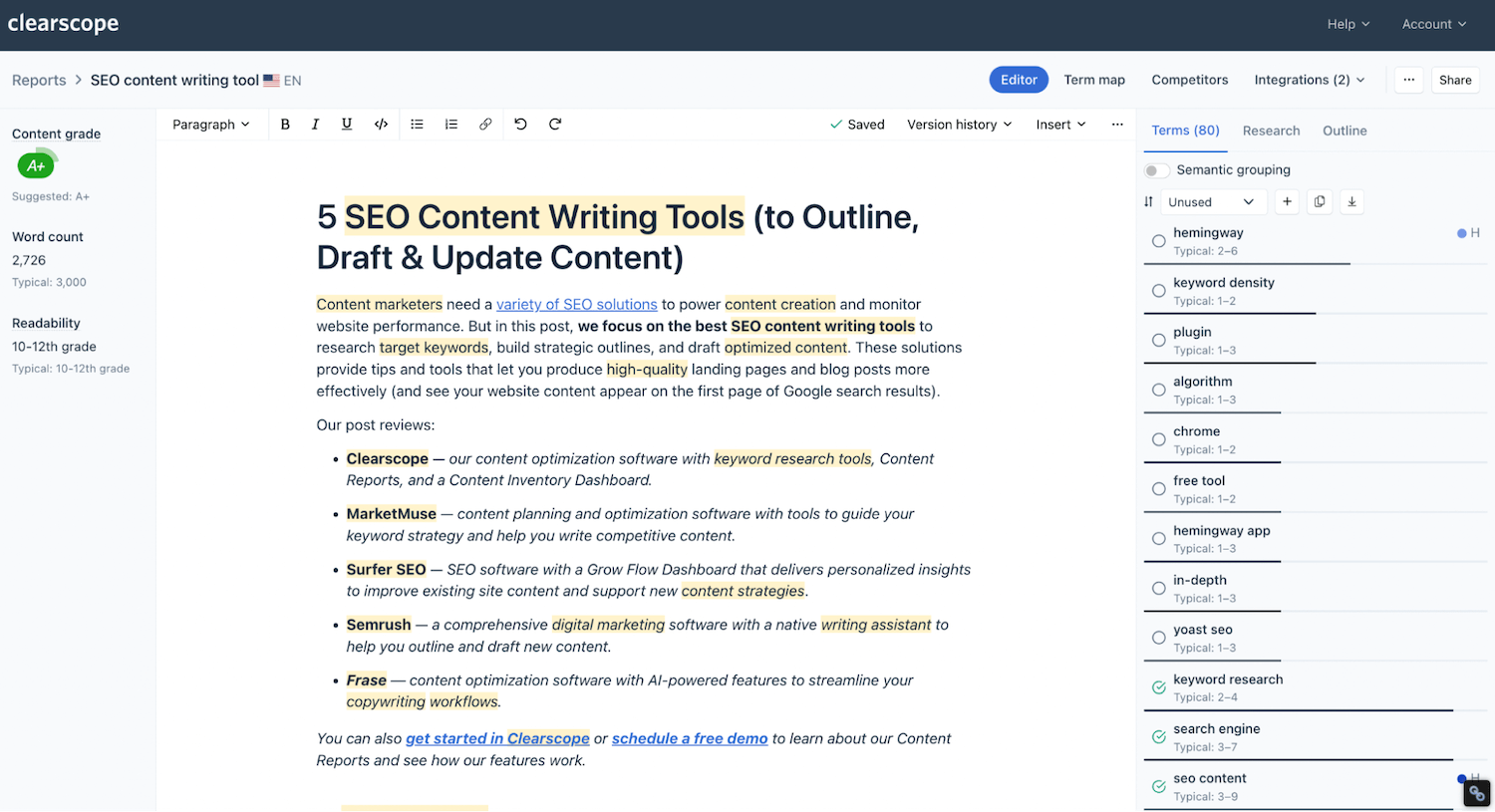Click the undo icon

click(x=520, y=124)
